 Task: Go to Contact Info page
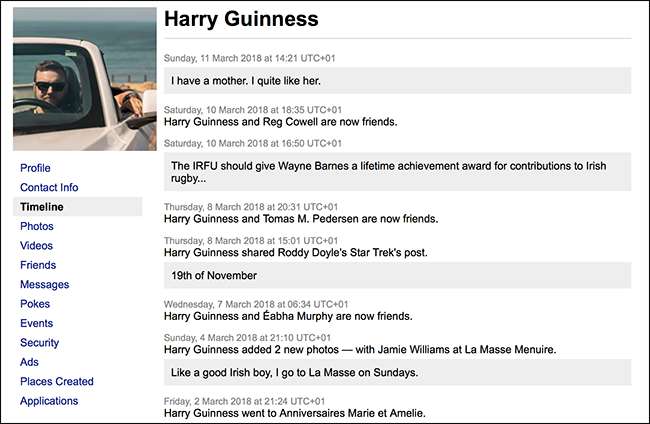[x=49, y=187]
